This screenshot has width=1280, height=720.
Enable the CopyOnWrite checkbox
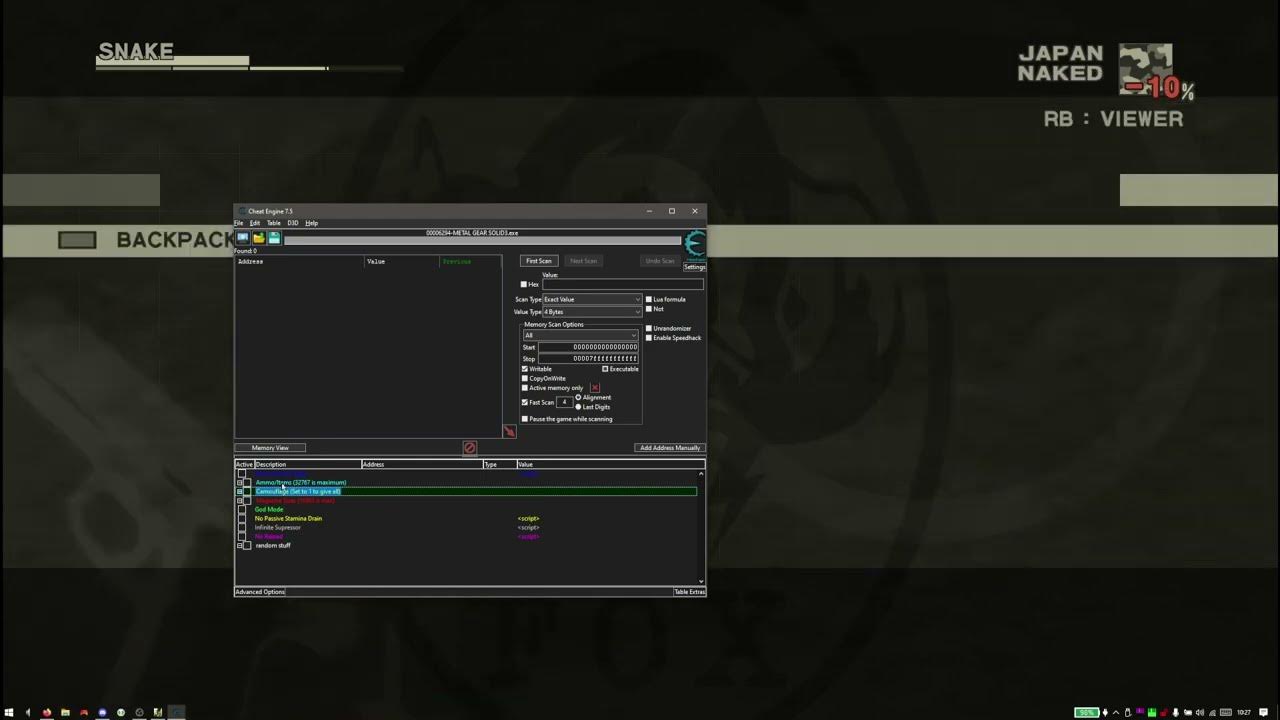coord(525,379)
